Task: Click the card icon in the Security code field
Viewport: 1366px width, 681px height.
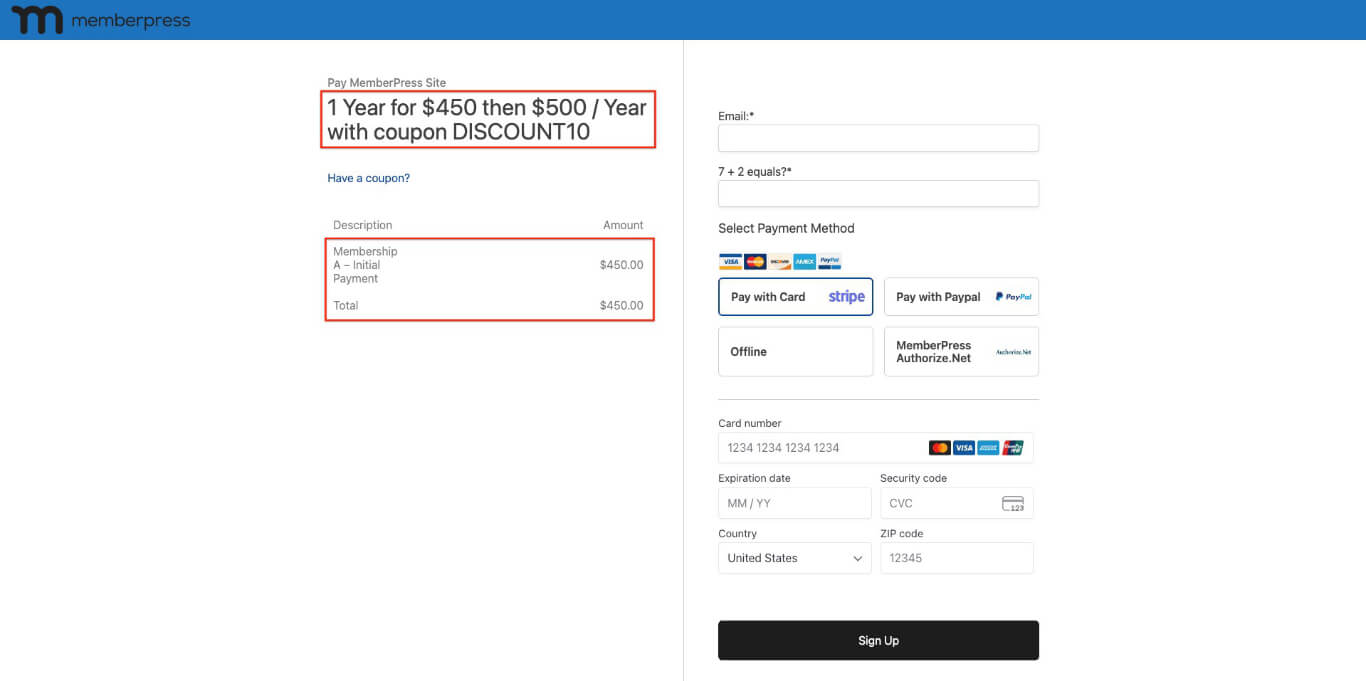Action: tap(1015, 503)
